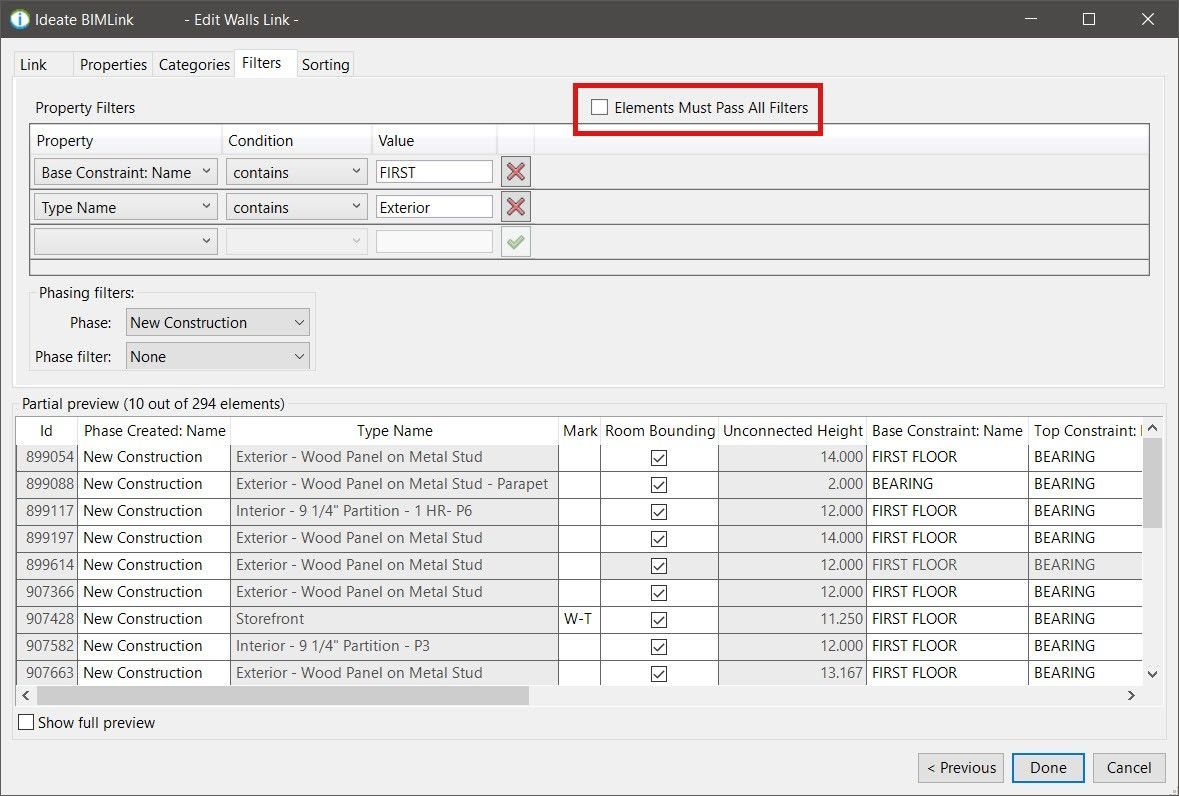This screenshot has width=1179, height=796.
Task: Open empty property dropdown for new filter
Action: click(126, 241)
